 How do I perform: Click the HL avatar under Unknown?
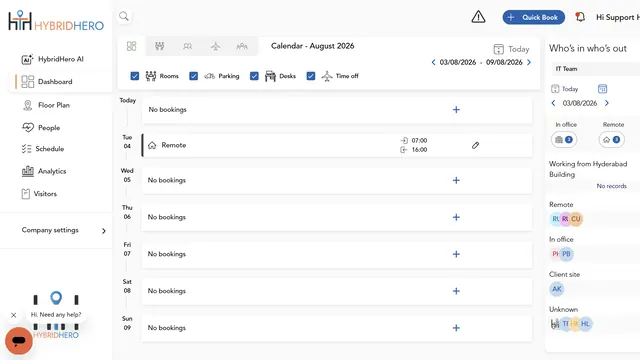coord(586,324)
